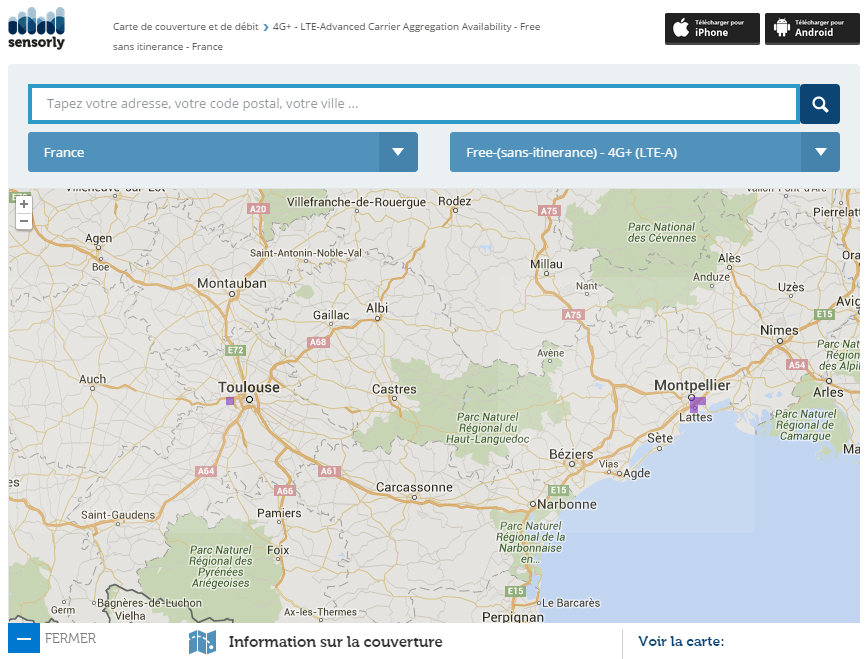Click the purple coverage marker near Montpellier
Screen dimensions: 866x659
pos(697,402)
